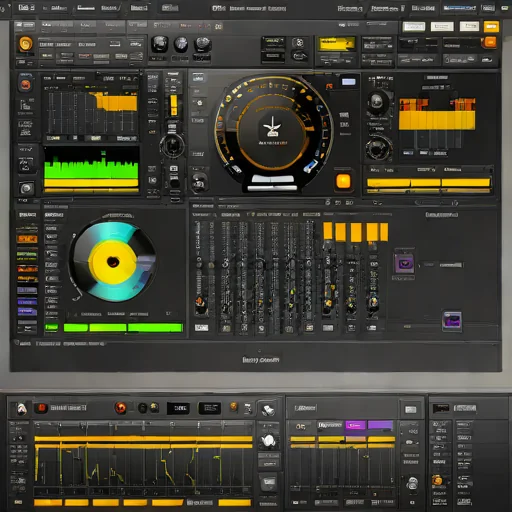Click the round icon button below the green waveform's left icons
This screenshot has width=512, height=512.
click(26, 188)
